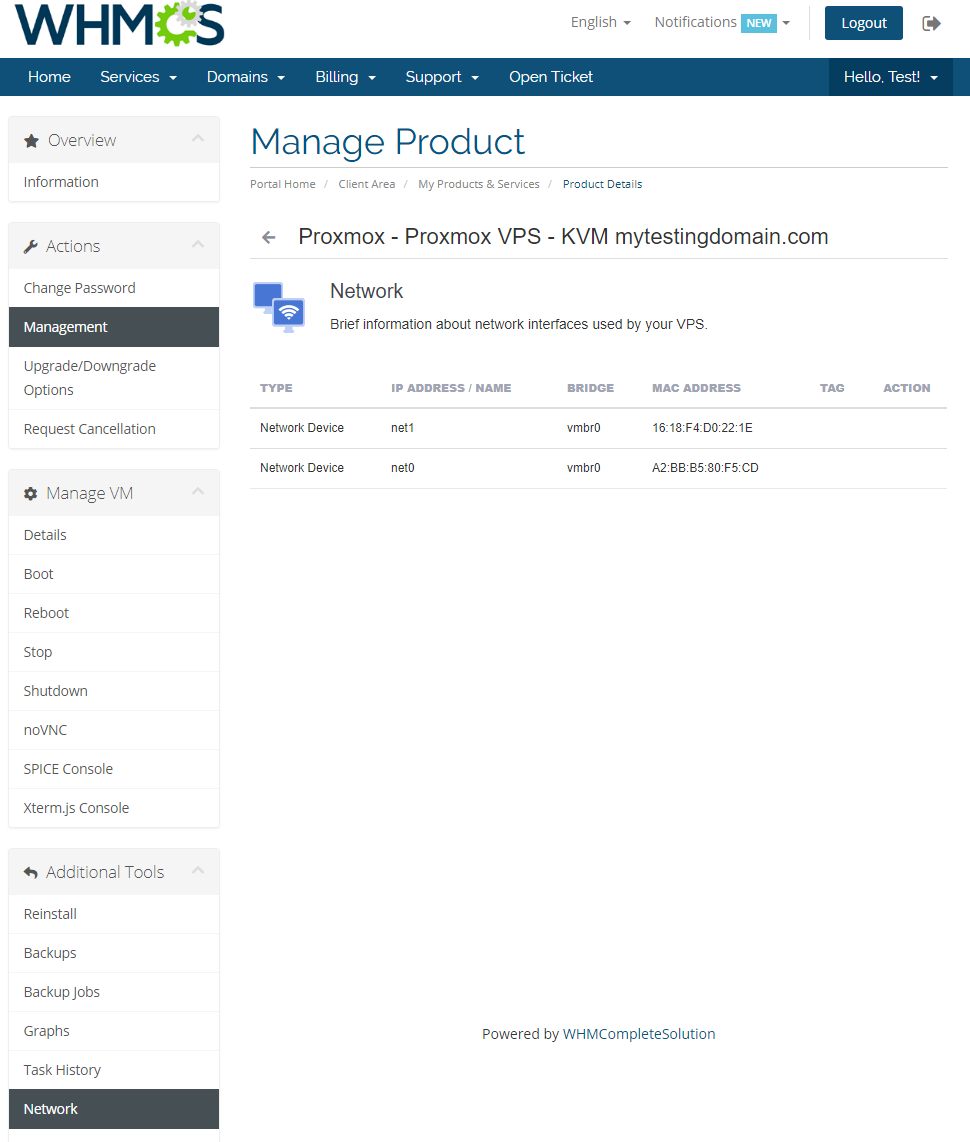Click Request Cancellation
This screenshot has width=970, height=1142.
point(114,429)
